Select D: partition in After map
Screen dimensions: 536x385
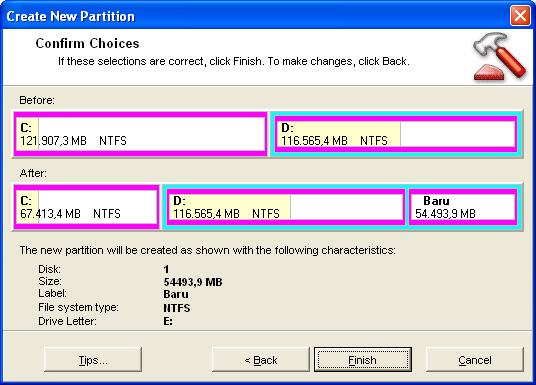tap(286, 207)
